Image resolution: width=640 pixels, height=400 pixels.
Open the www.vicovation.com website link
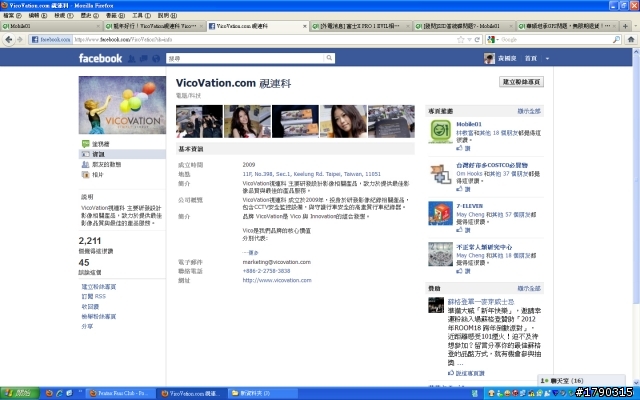coord(277,280)
